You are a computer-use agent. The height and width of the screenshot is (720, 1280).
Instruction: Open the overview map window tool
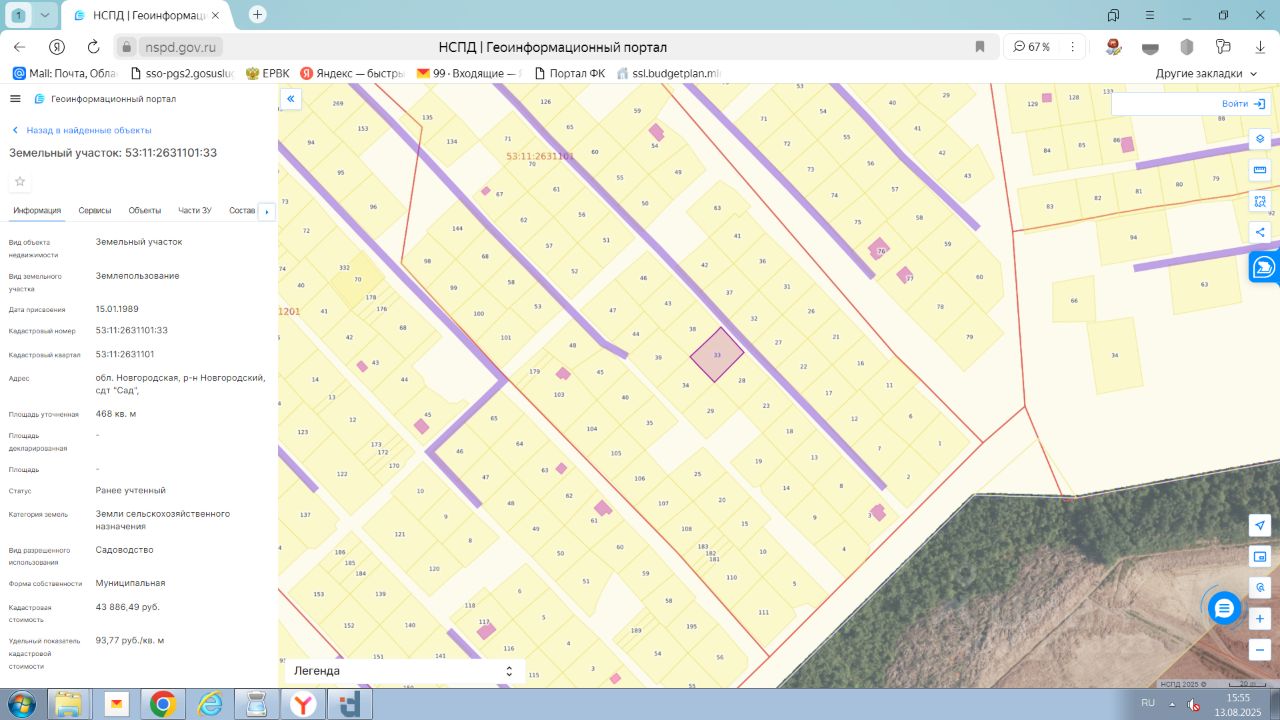(x=1260, y=557)
